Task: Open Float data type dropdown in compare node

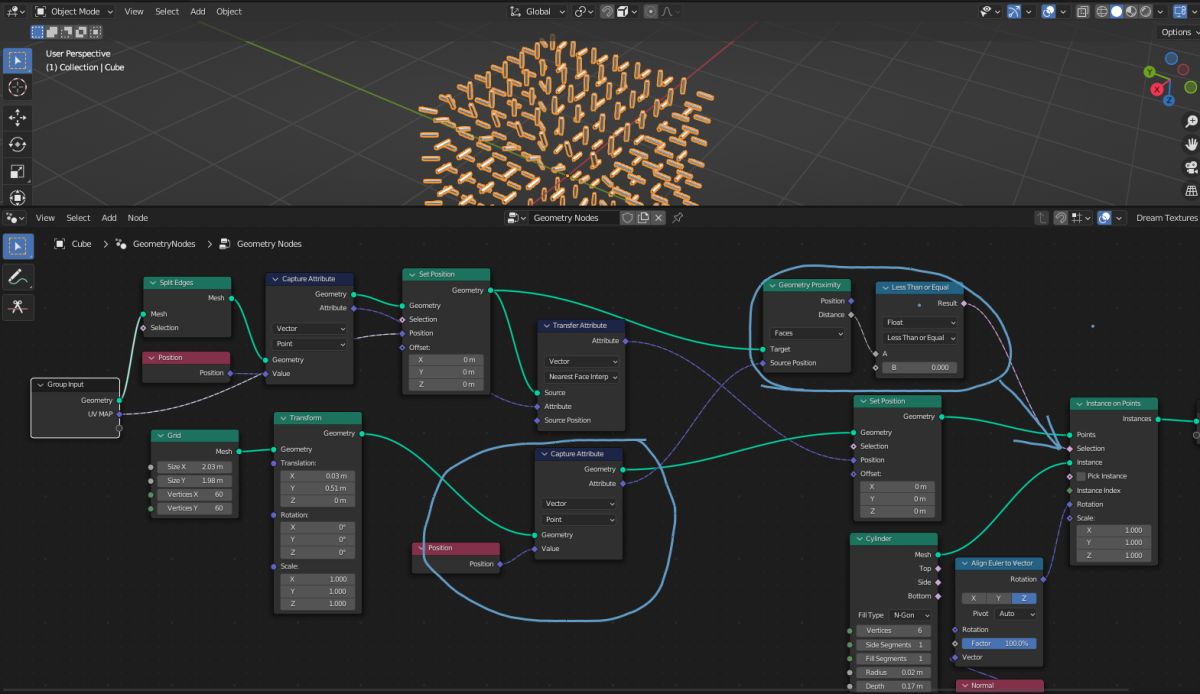Action: pyautogui.click(x=920, y=322)
